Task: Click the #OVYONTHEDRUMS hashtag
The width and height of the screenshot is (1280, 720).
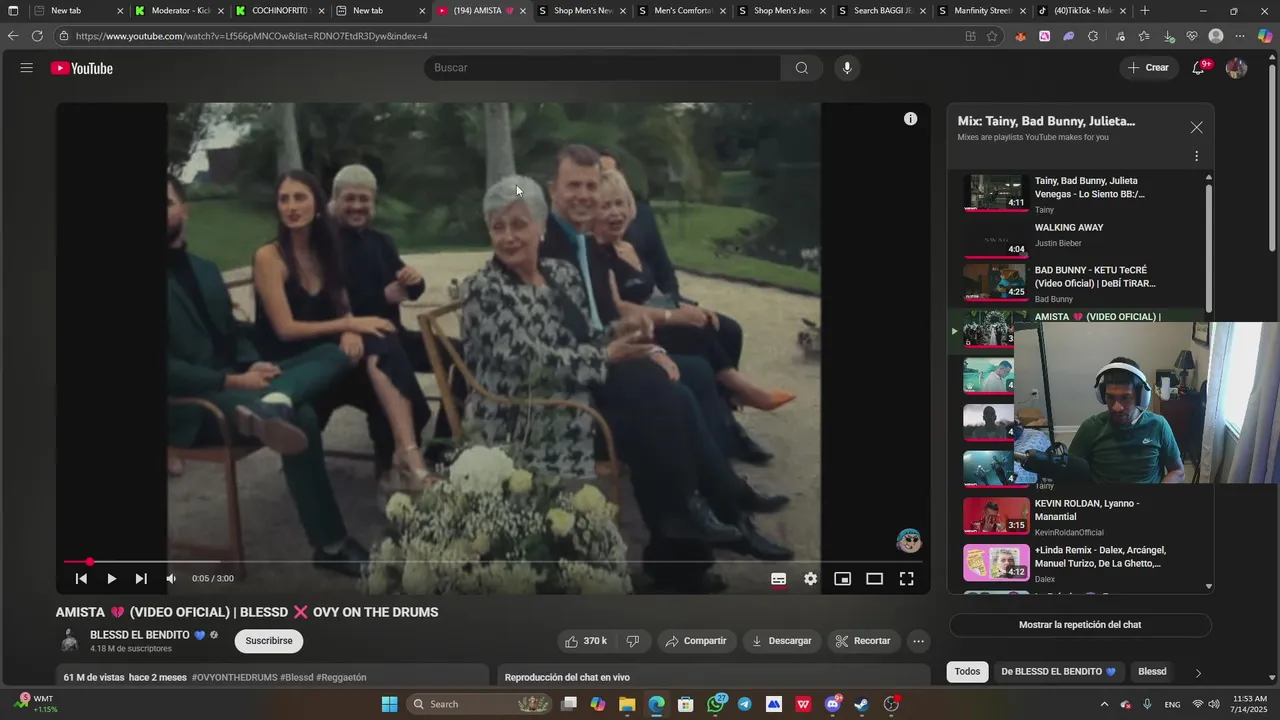Action: pos(235,677)
